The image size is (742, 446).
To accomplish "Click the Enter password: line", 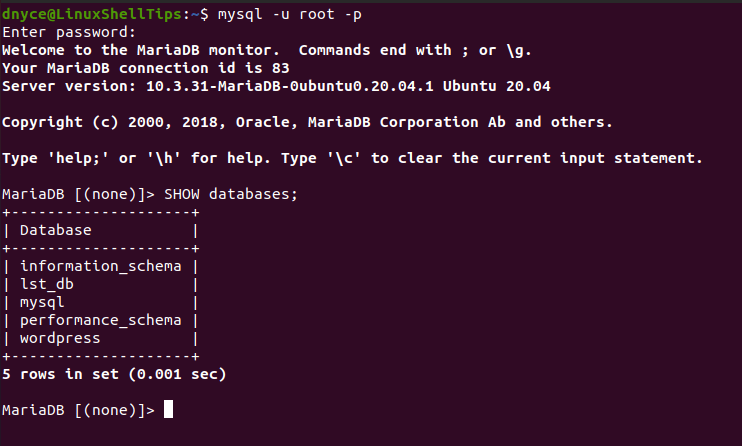I will tap(69, 33).
